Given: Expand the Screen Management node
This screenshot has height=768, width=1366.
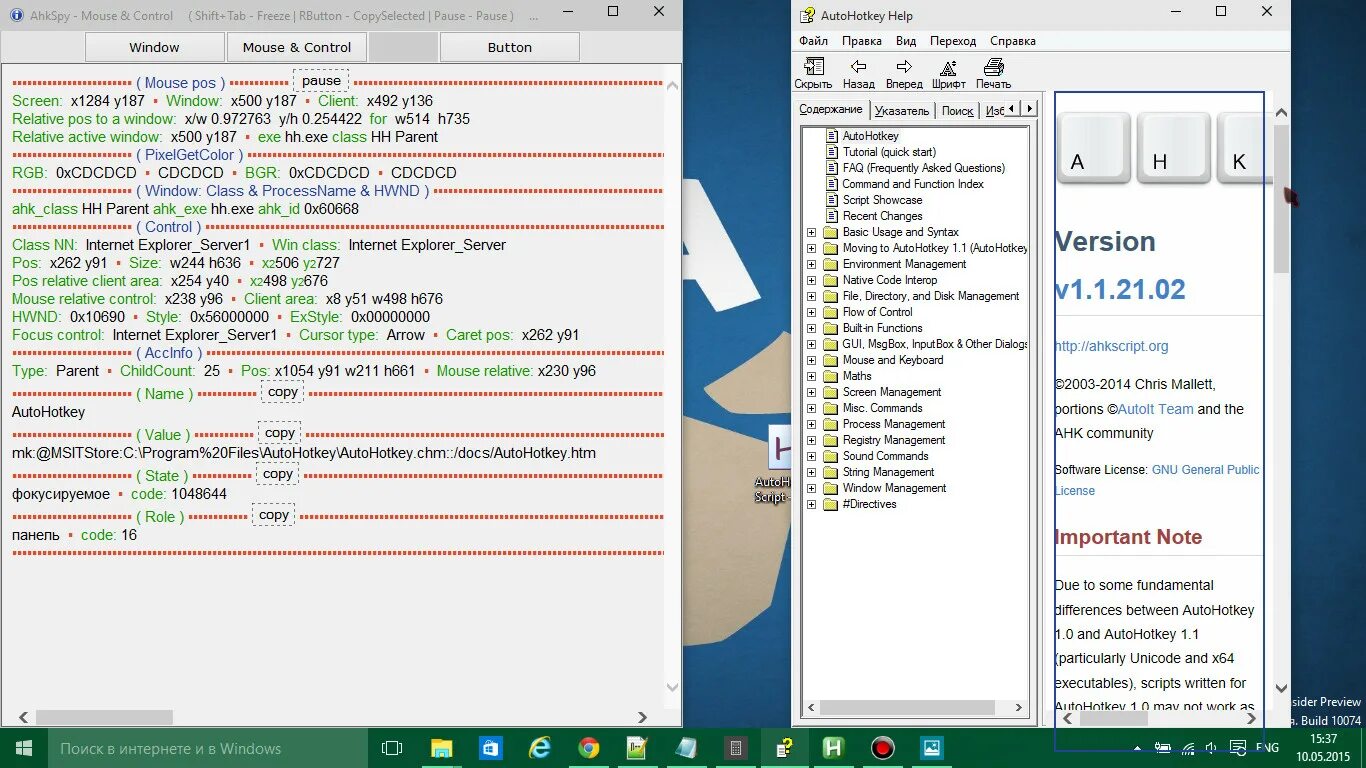Looking at the screenshot, I should point(811,392).
